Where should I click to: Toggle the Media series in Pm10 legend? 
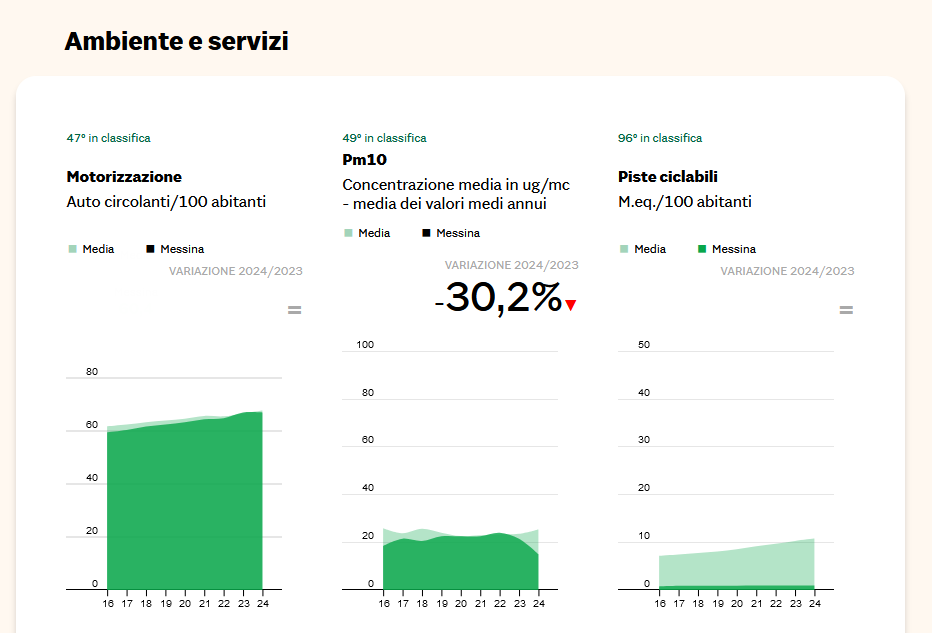[x=374, y=233]
